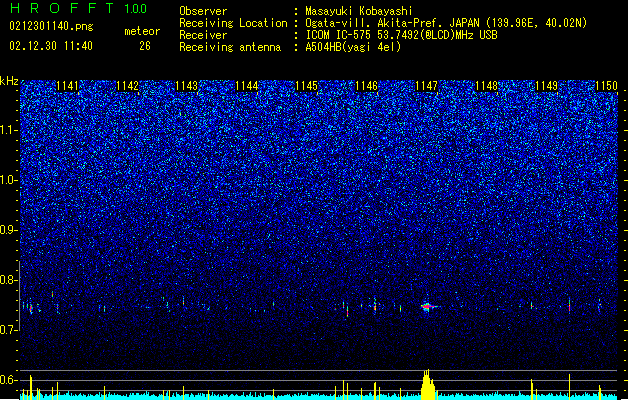
Task: Click the 1150 time marker
Action: 606,86
